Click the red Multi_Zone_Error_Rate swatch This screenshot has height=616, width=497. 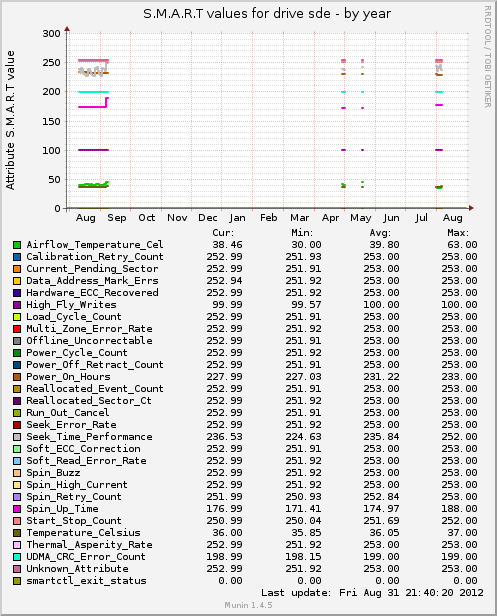pyautogui.click(x=17, y=329)
